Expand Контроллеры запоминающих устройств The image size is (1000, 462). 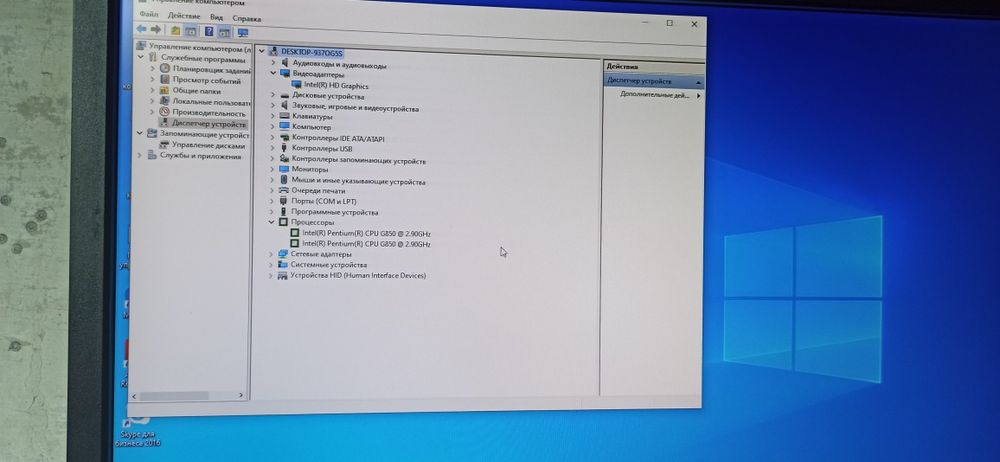(273, 159)
